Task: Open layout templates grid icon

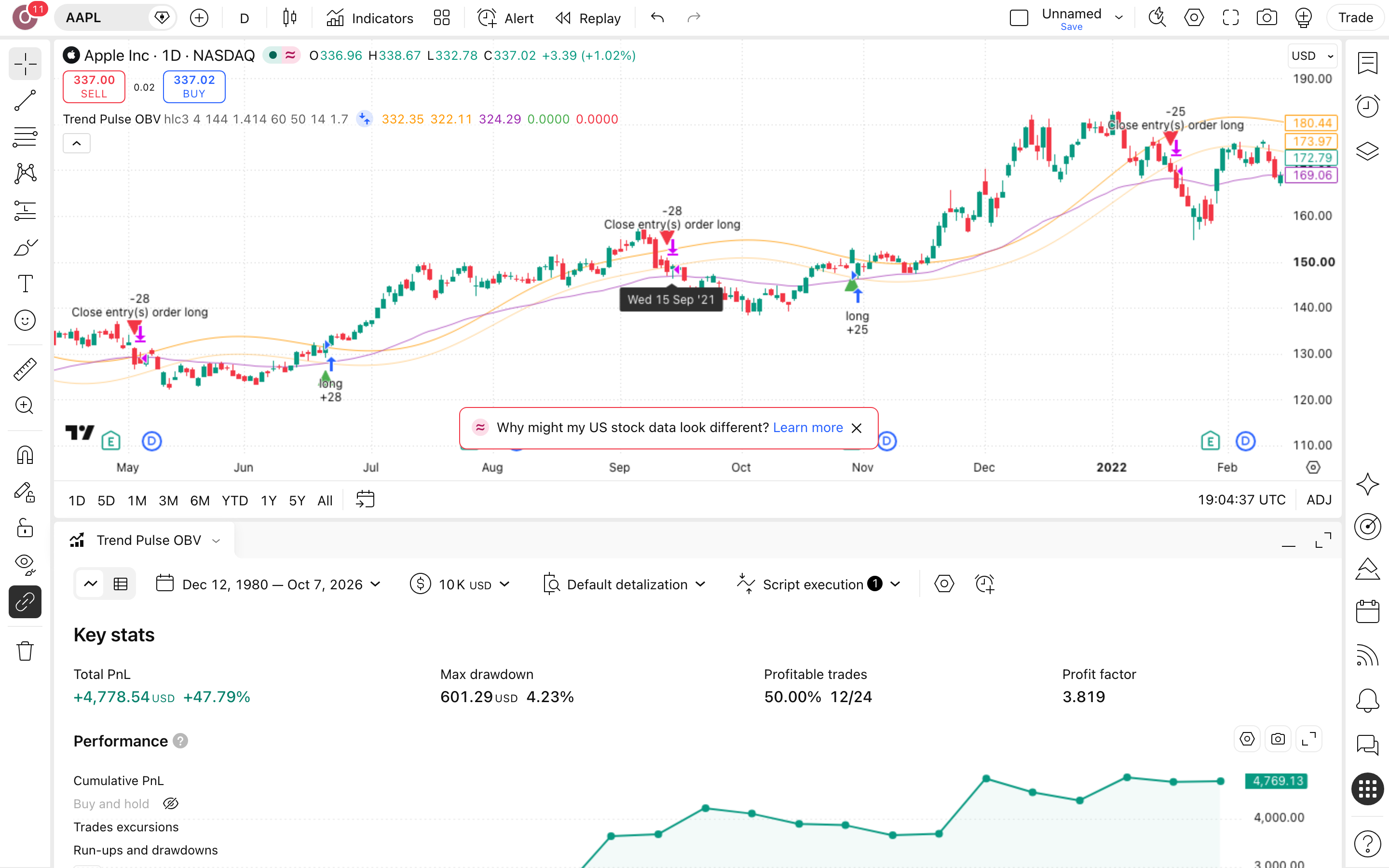Action: tap(441, 18)
